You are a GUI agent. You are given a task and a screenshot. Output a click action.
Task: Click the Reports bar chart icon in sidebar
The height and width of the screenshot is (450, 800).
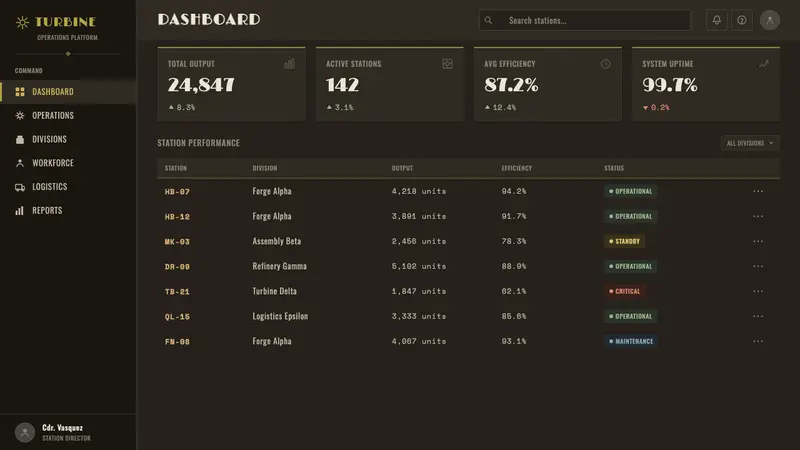coord(20,210)
